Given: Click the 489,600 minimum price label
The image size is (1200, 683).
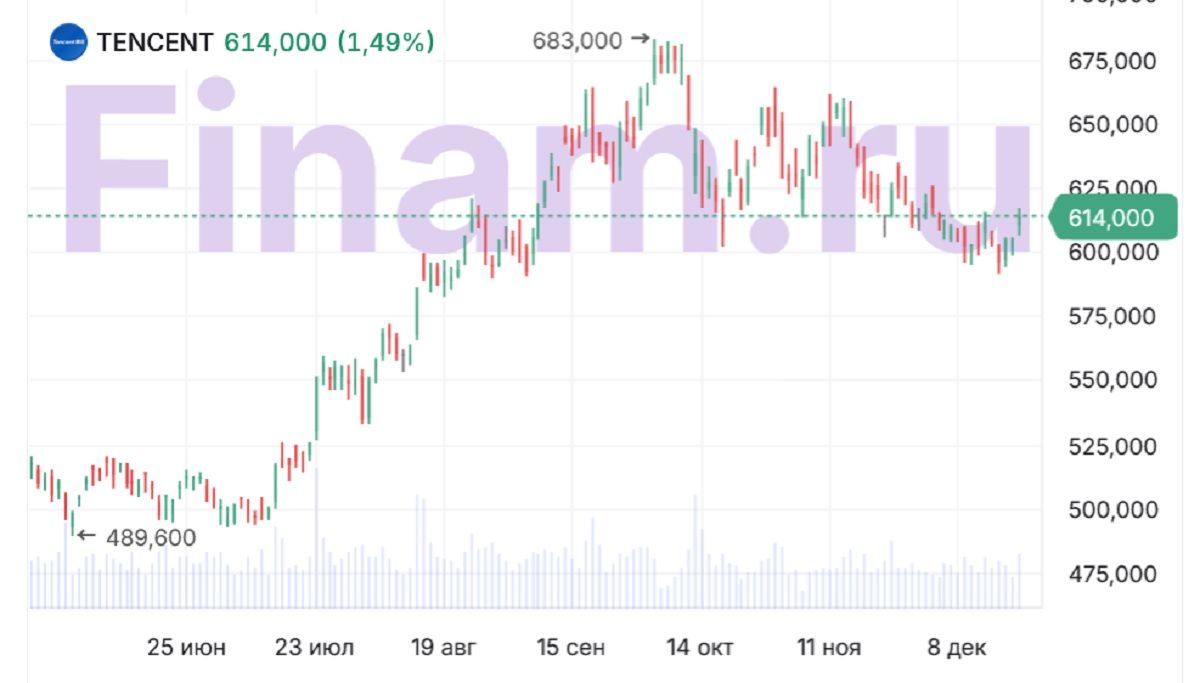Looking at the screenshot, I should 149,538.
